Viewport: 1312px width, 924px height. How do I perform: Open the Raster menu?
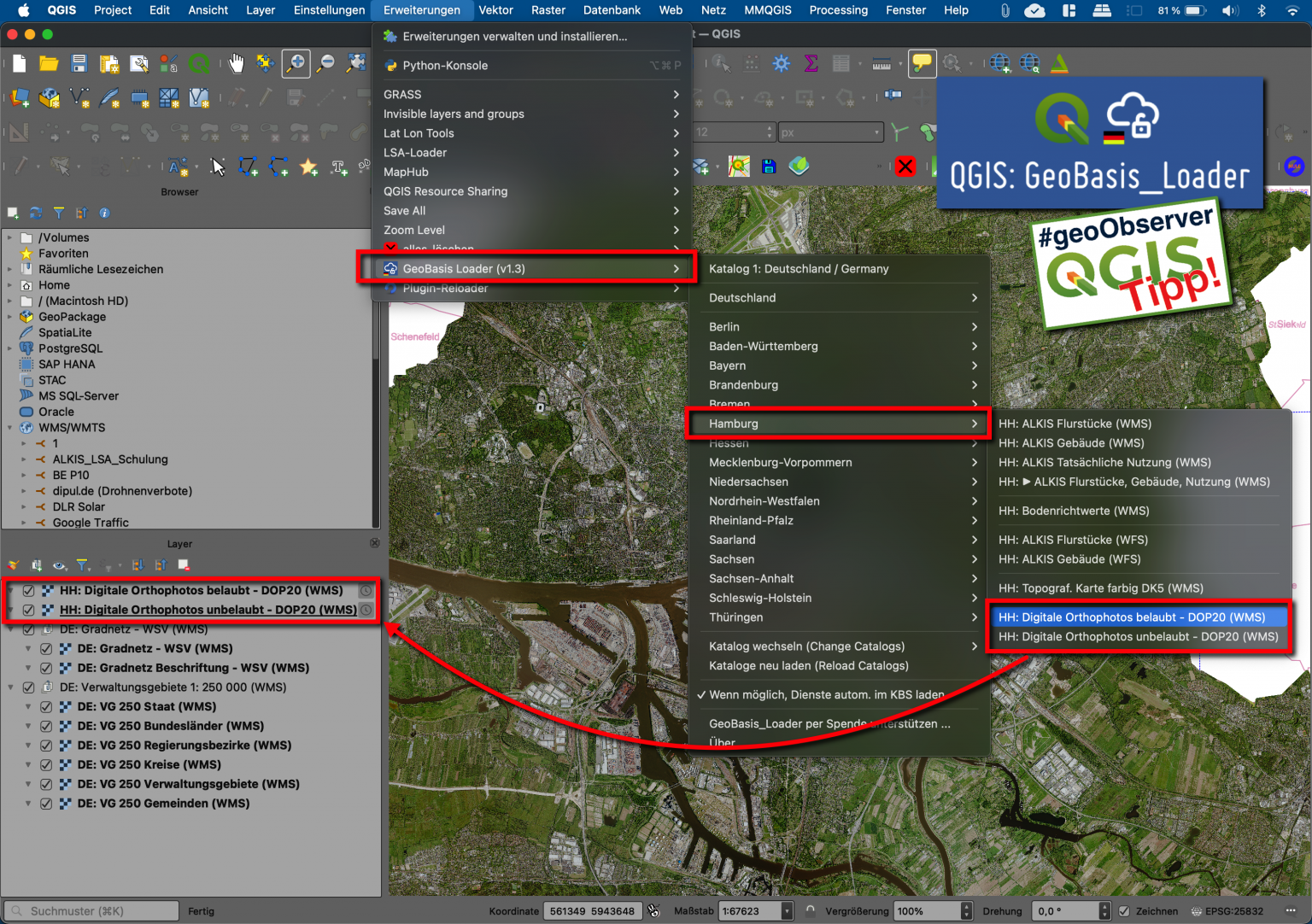(548, 10)
